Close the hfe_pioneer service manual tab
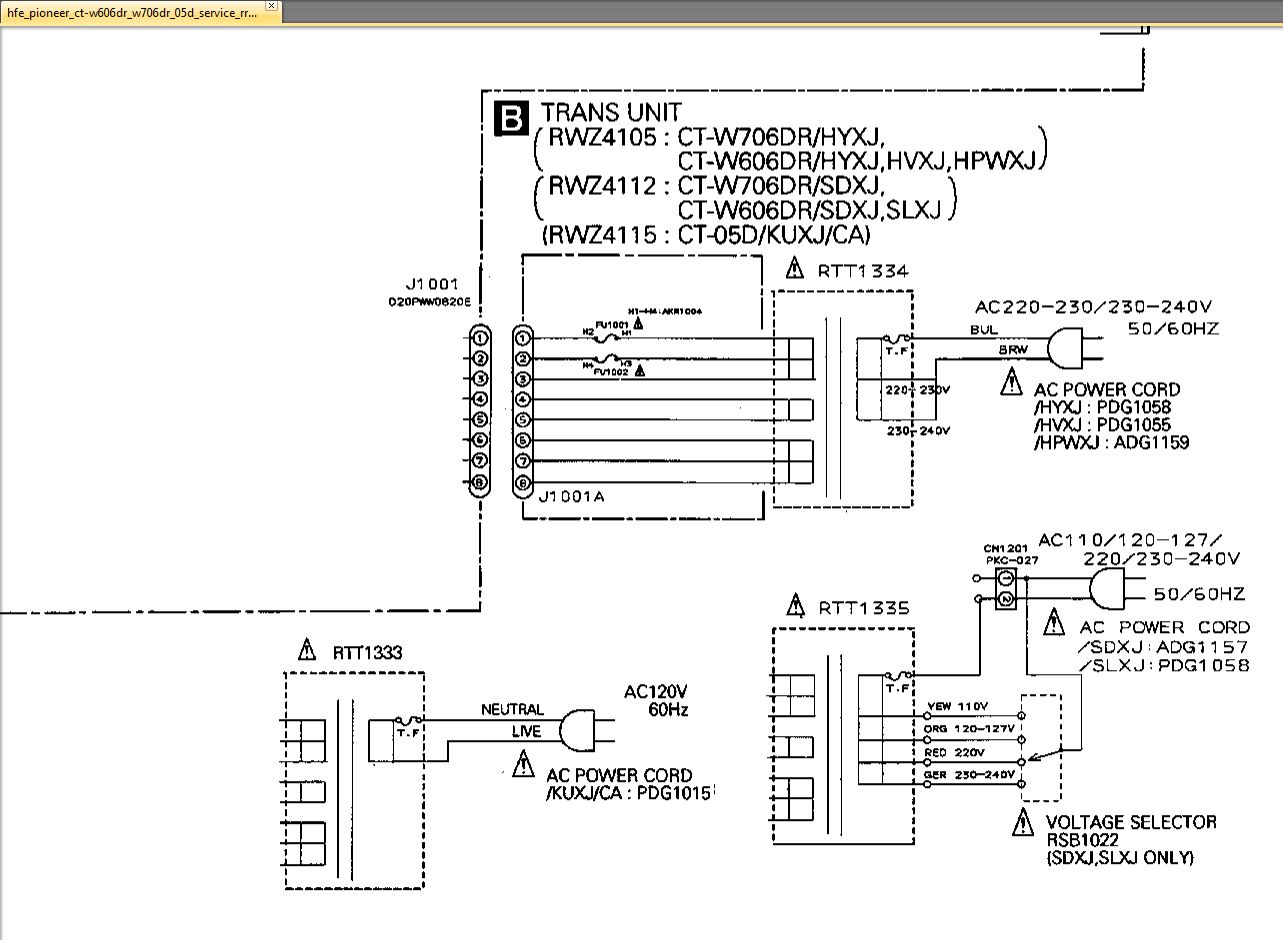1283x940 pixels. coord(271,5)
